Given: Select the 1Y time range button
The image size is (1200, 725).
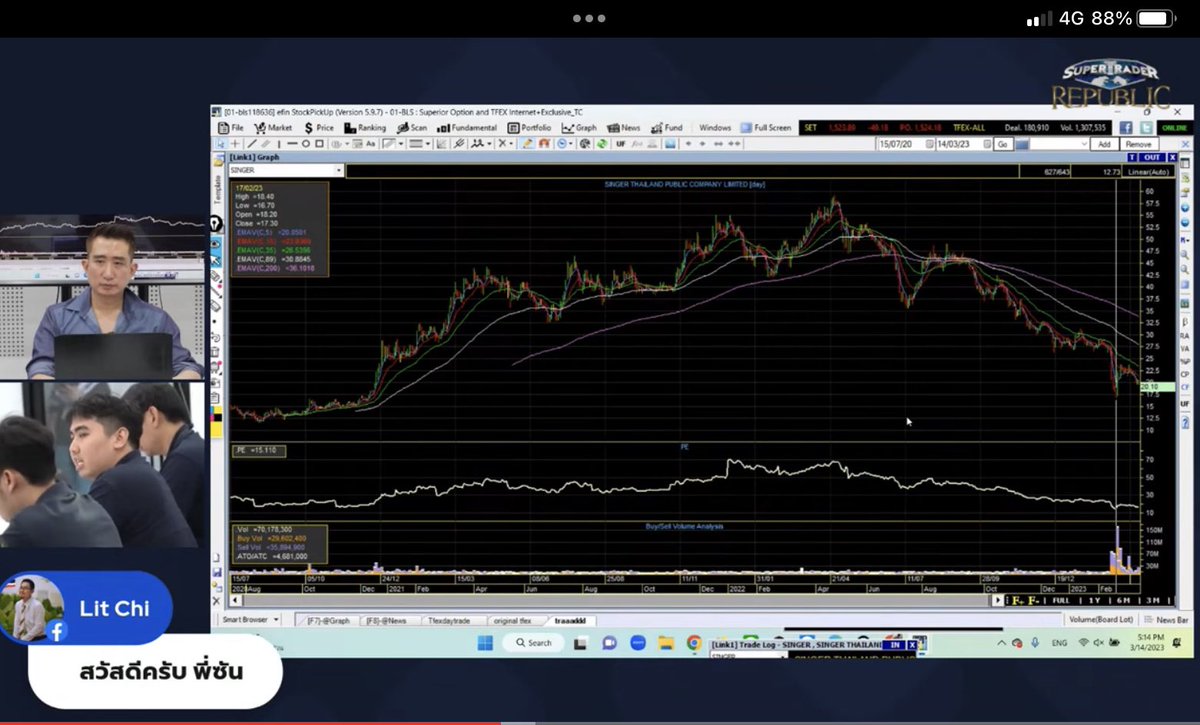Looking at the screenshot, I should click(1094, 600).
